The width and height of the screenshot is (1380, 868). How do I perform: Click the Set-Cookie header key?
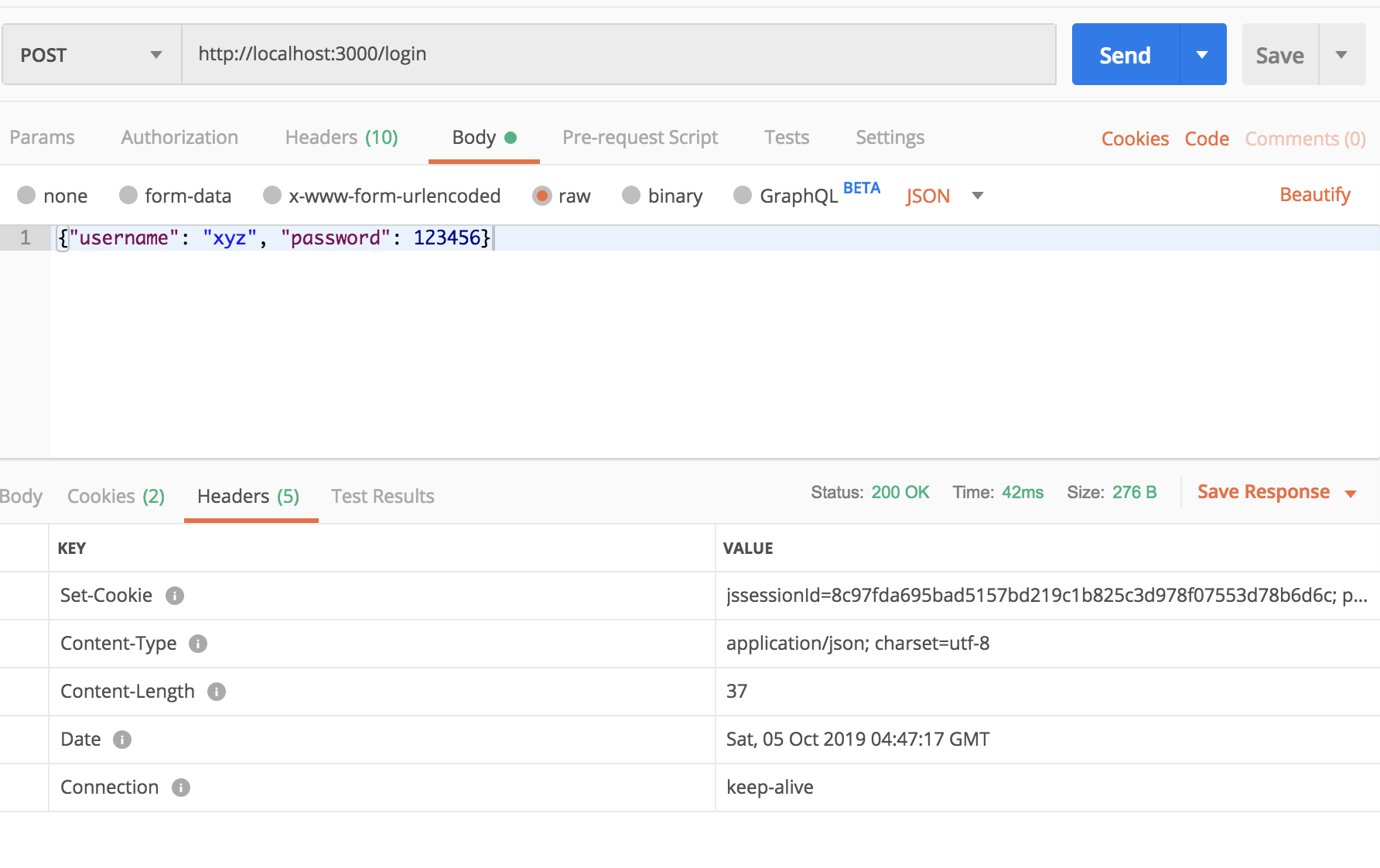click(x=106, y=596)
